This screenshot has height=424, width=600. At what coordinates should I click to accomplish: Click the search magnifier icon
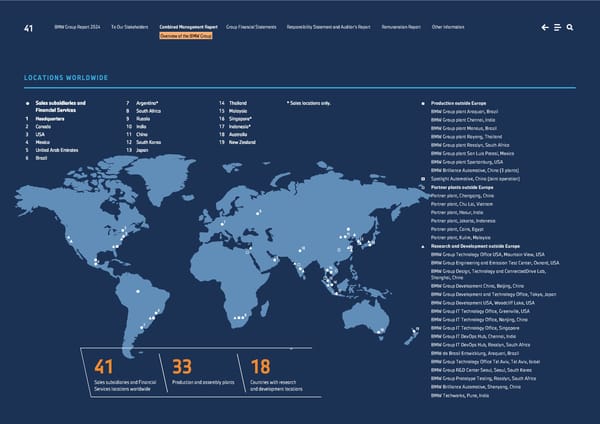569,28
